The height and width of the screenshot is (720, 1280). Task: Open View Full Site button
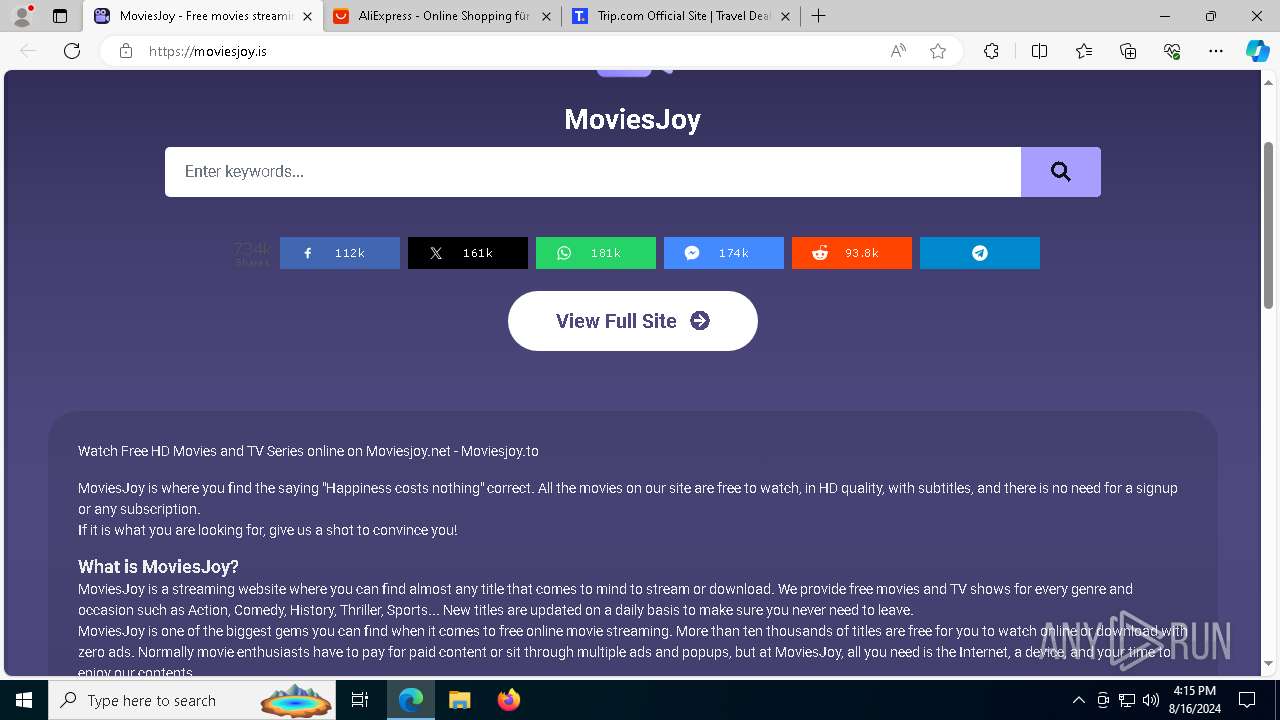tap(633, 321)
